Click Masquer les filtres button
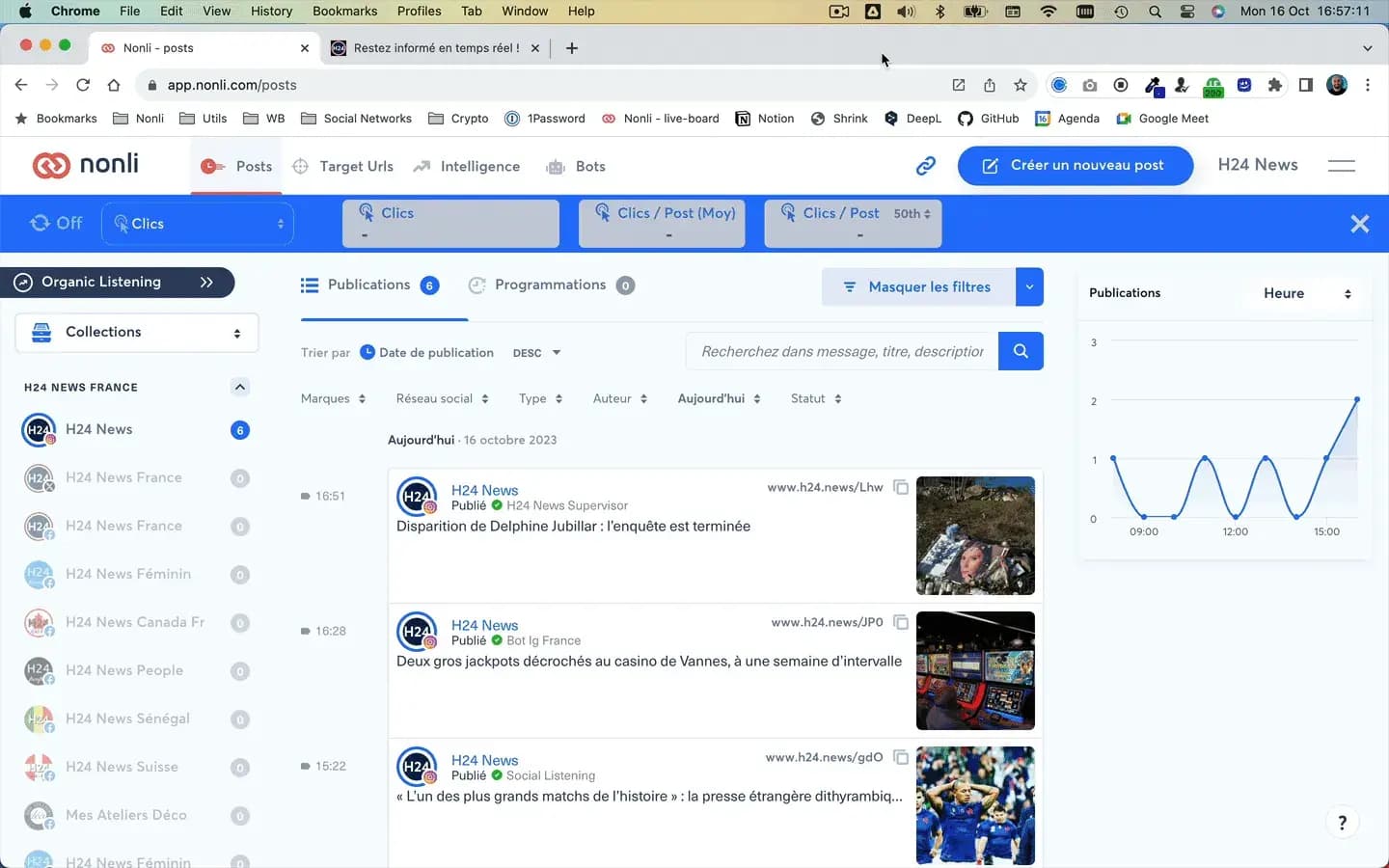The height and width of the screenshot is (868, 1389). pos(918,286)
